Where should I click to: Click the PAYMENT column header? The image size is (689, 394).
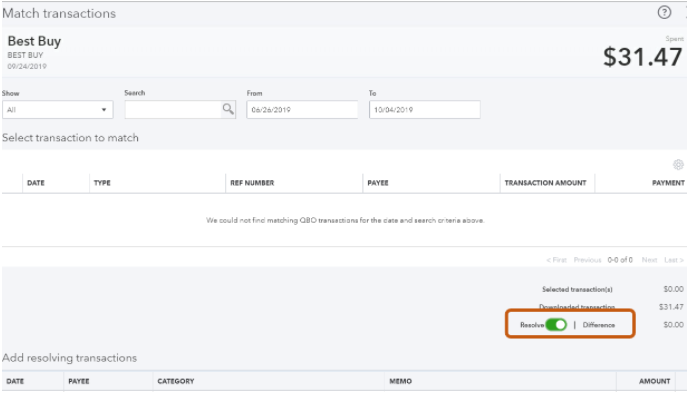pos(668,183)
